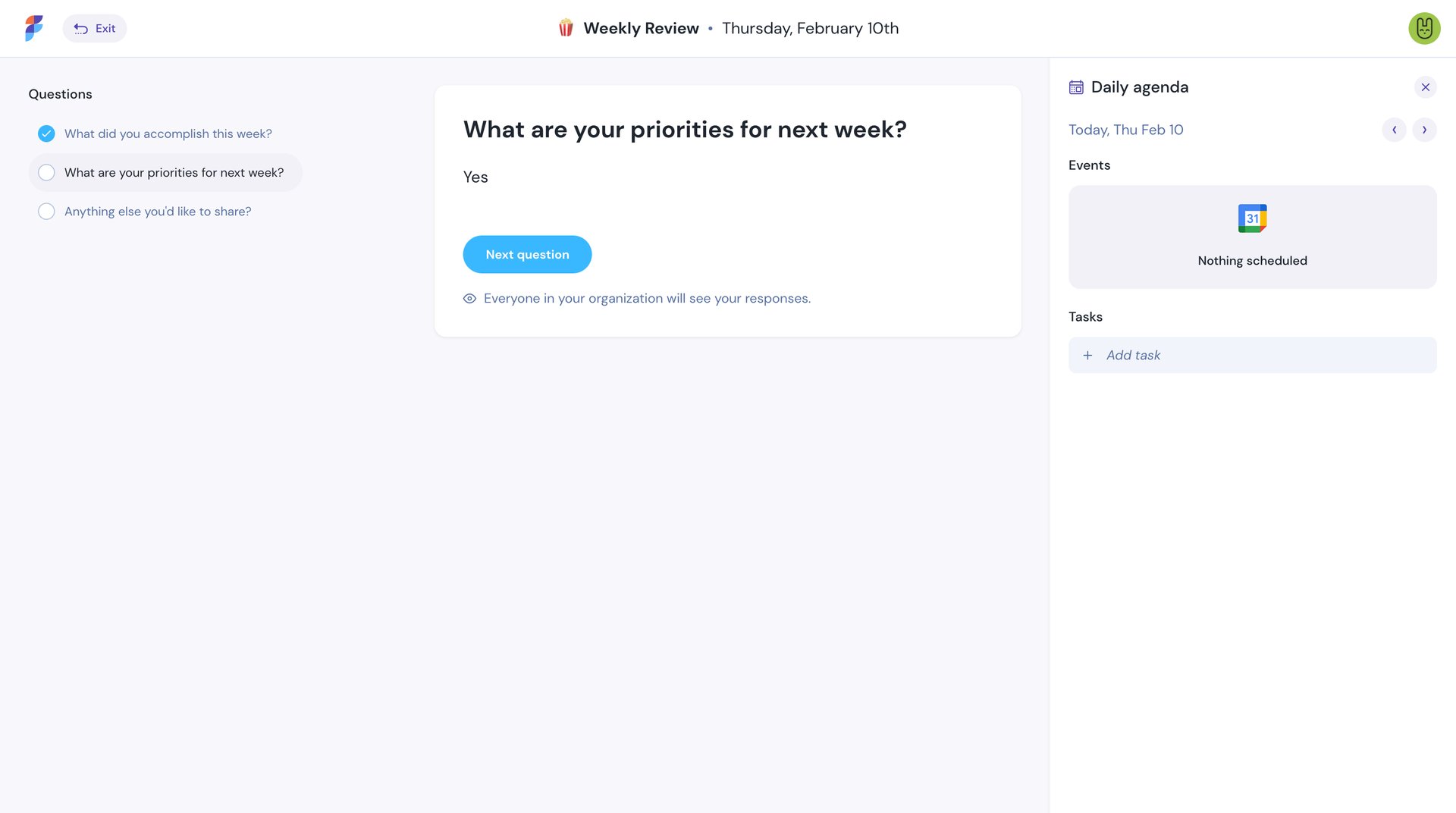Image resolution: width=1456 pixels, height=813 pixels.
Task: Go to previous day in Daily agenda
Action: pos(1395,130)
